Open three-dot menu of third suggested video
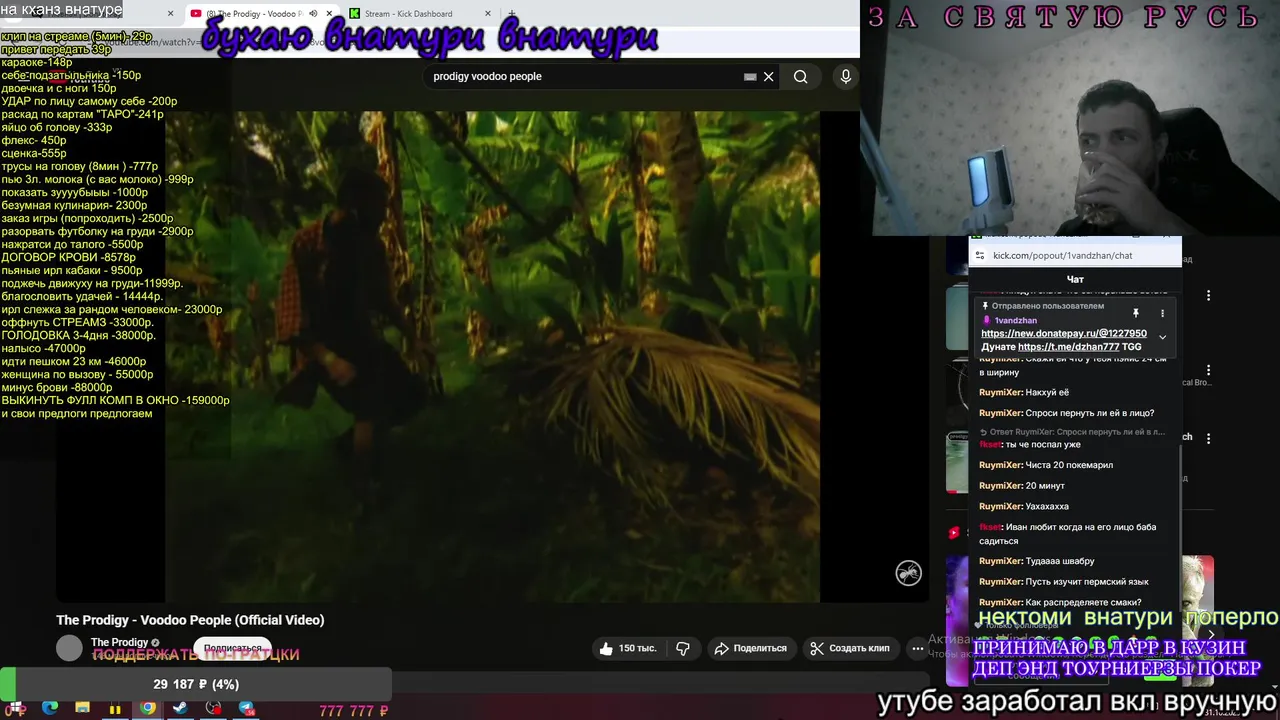The image size is (1280, 720). (x=1208, y=438)
